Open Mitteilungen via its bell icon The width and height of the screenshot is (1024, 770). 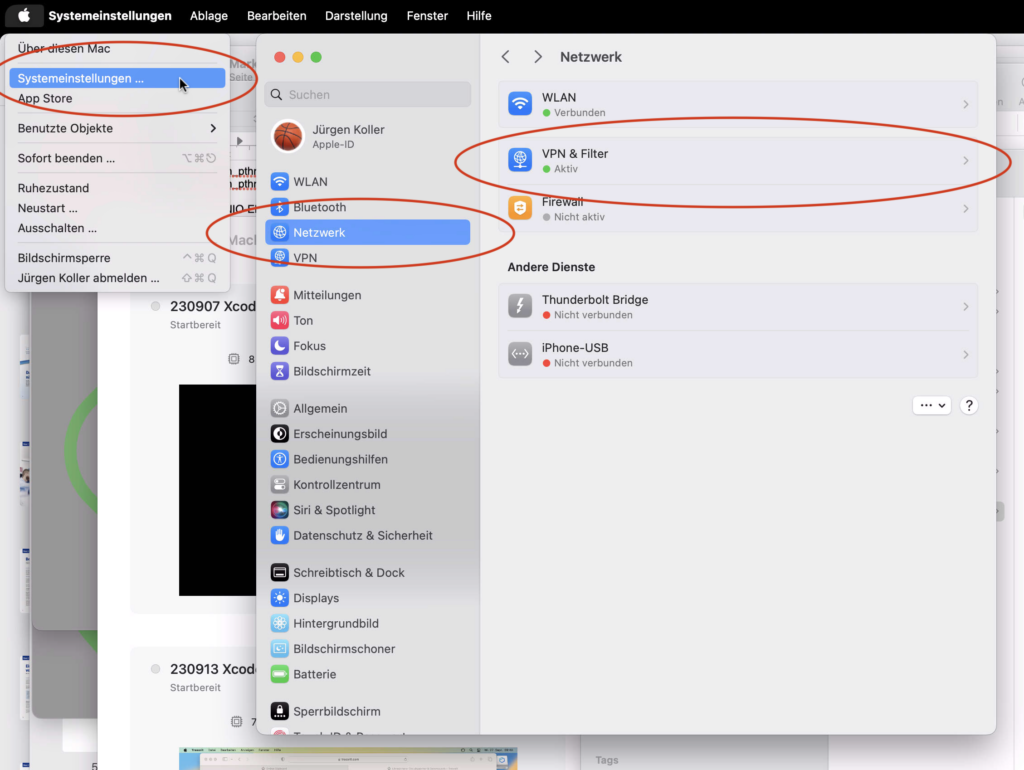pyautogui.click(x=280, y=295)
